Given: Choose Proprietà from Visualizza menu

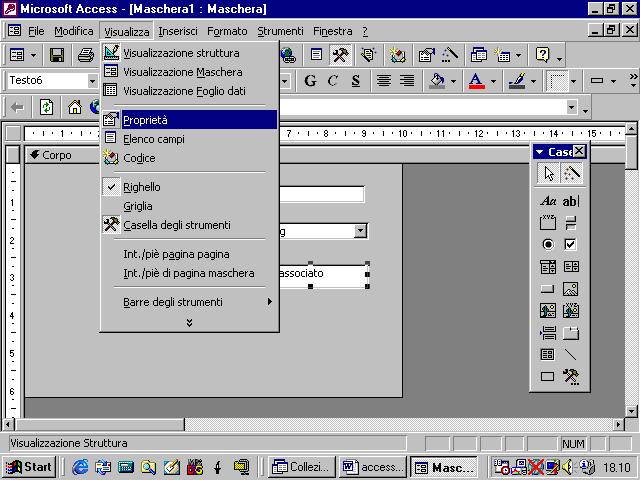Looking at the screenshot, I should point(189,120).
